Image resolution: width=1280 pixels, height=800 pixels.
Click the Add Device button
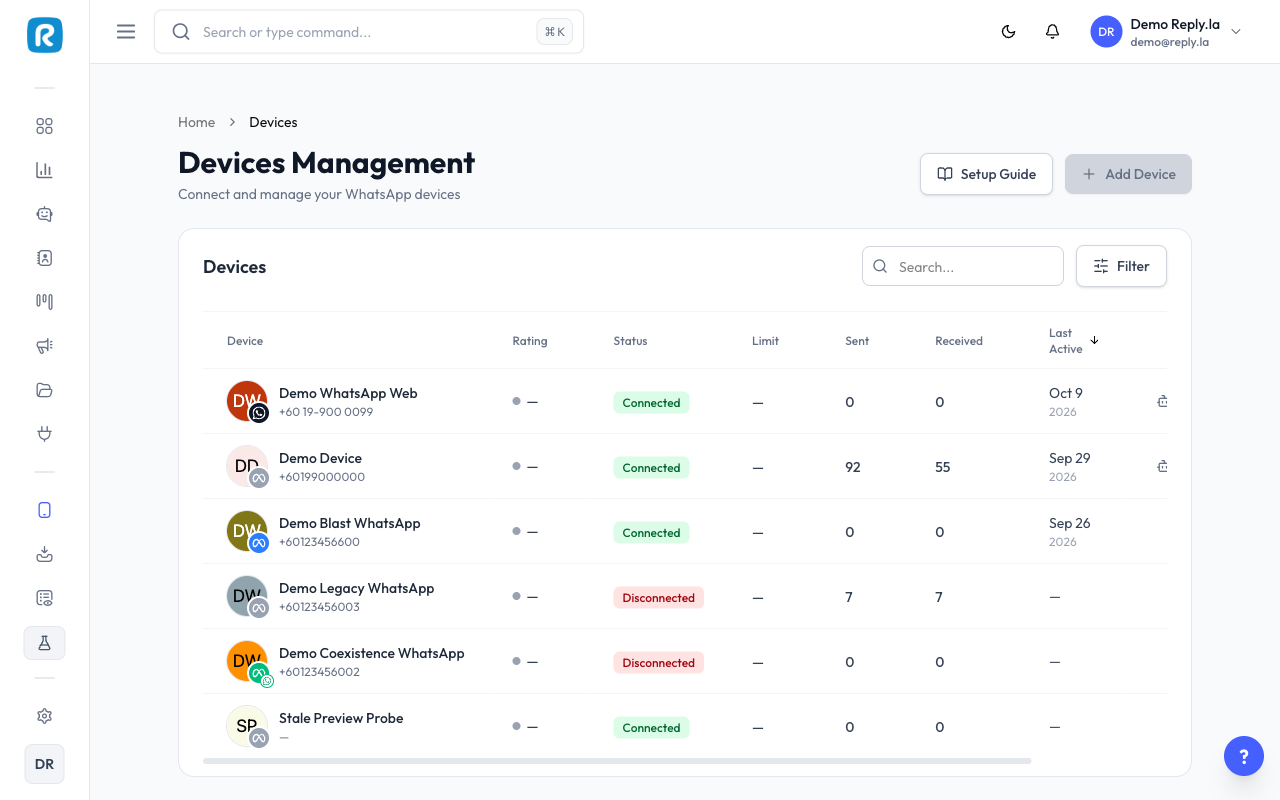(x=1128, y=174)
